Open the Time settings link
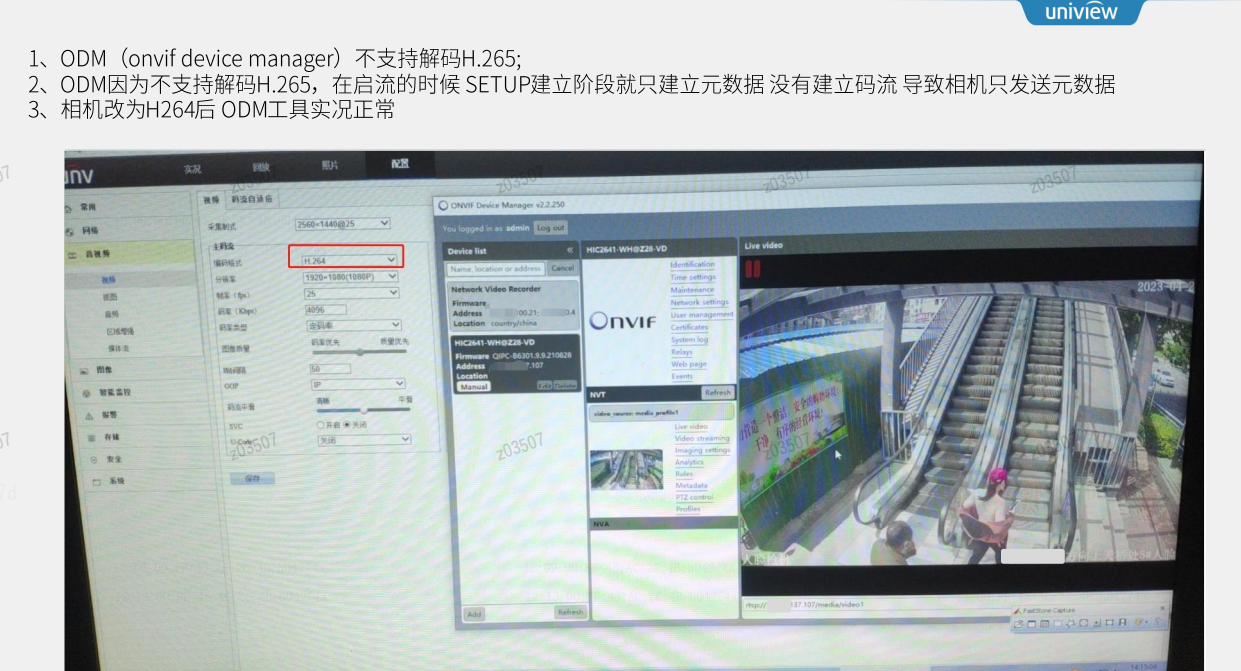This screenshot has height=671, width=1241. point(693,277)
